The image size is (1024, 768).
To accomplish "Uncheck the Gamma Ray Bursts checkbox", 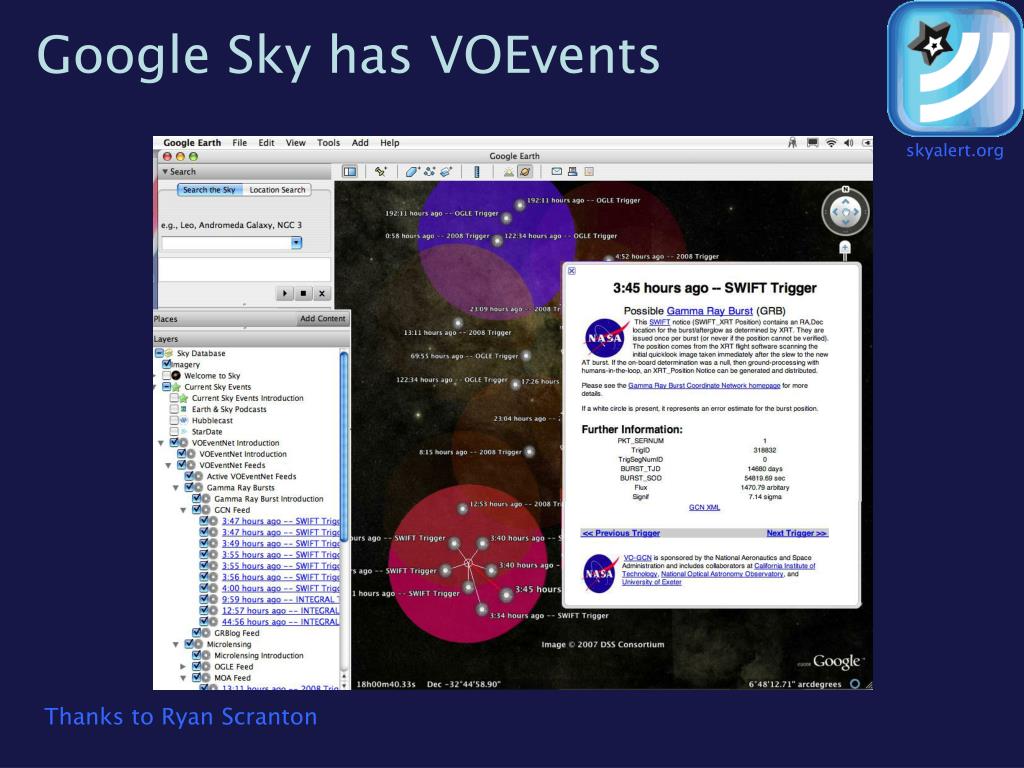I will [x=189, y=487].
